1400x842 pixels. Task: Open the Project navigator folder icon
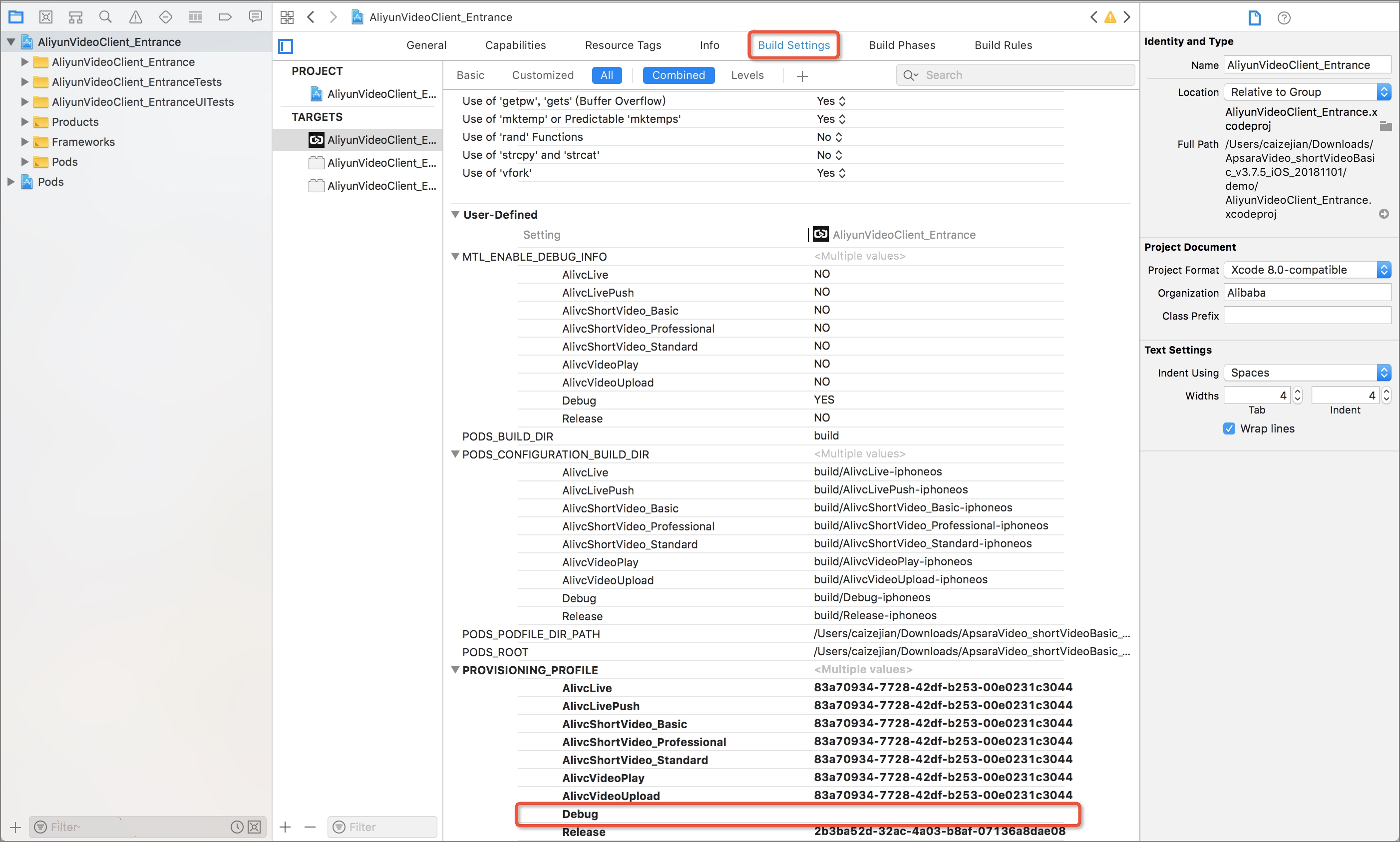coord(16,17)
